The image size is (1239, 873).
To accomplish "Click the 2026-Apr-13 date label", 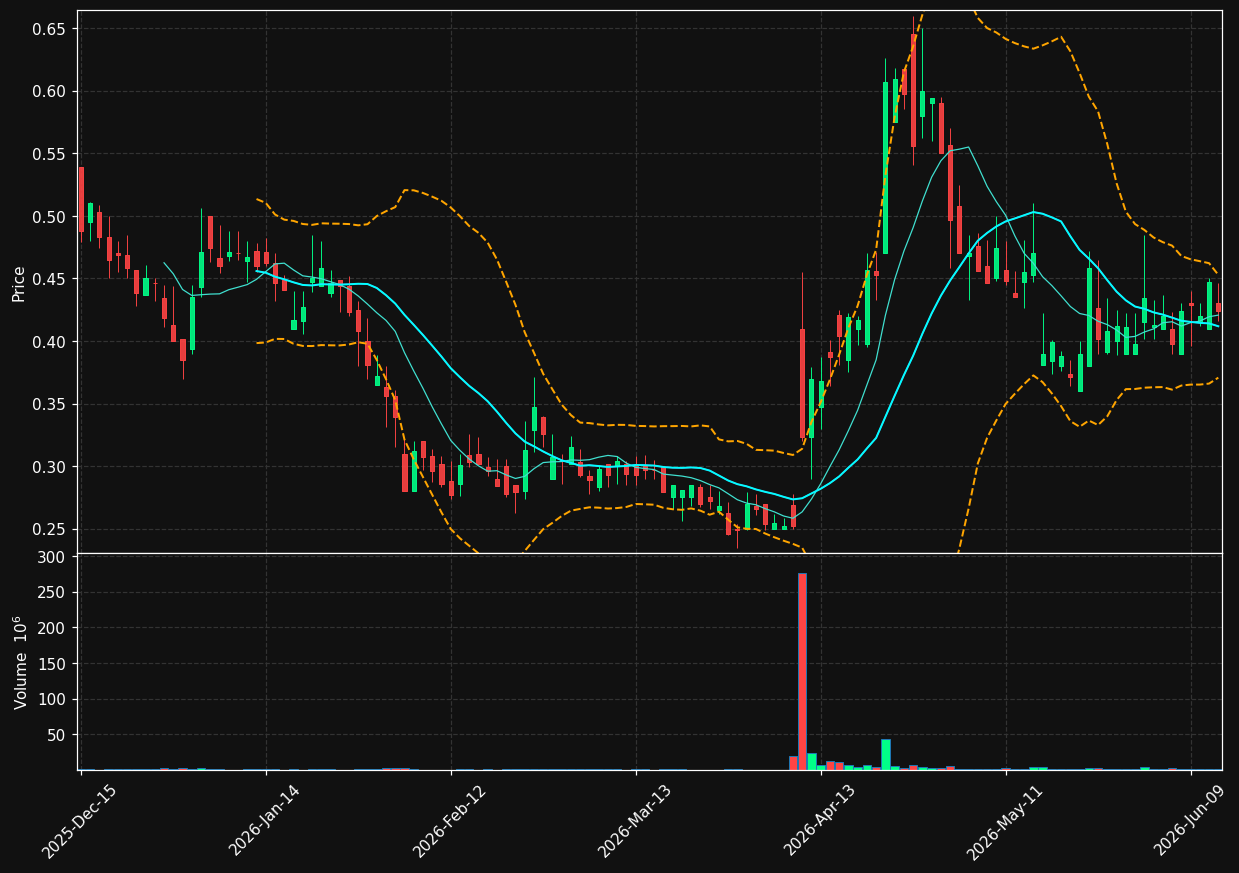I will pos(820,821).
